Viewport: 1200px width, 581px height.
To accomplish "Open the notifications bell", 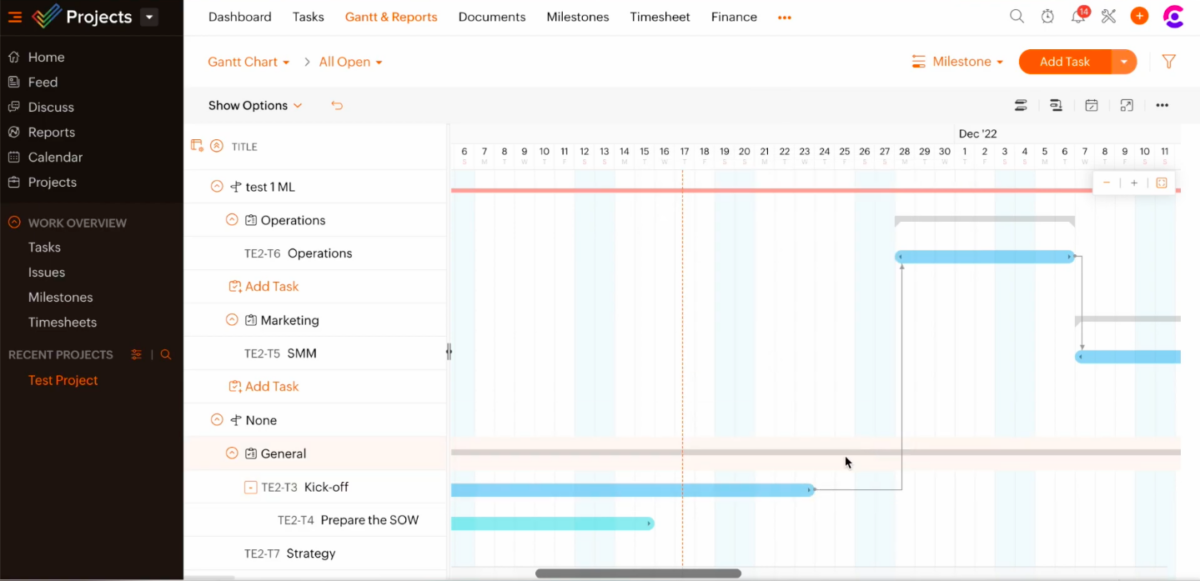I will point(1078,16).
